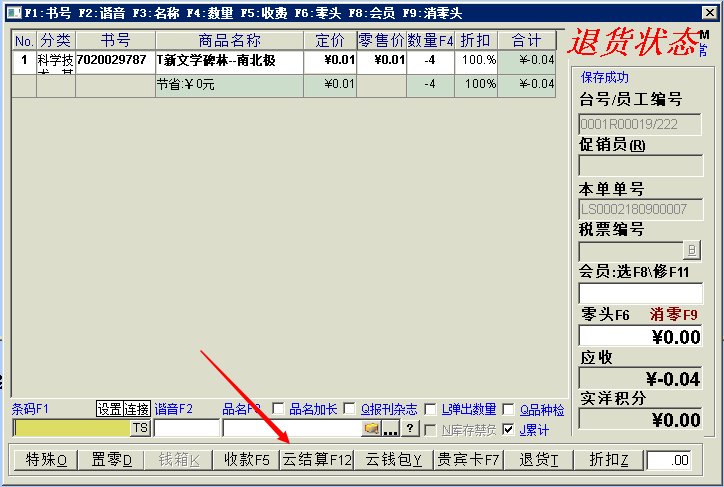This screenshot has width=724, height=487.
Task: Select the 书号 column header
Action: [115, 40]
